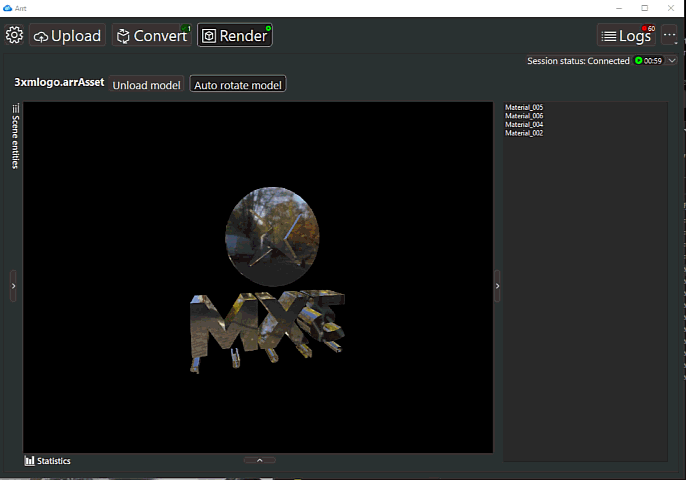The image size is (686, 480).
Task: Open the three-dot more options menu
Action: [669, 36]
